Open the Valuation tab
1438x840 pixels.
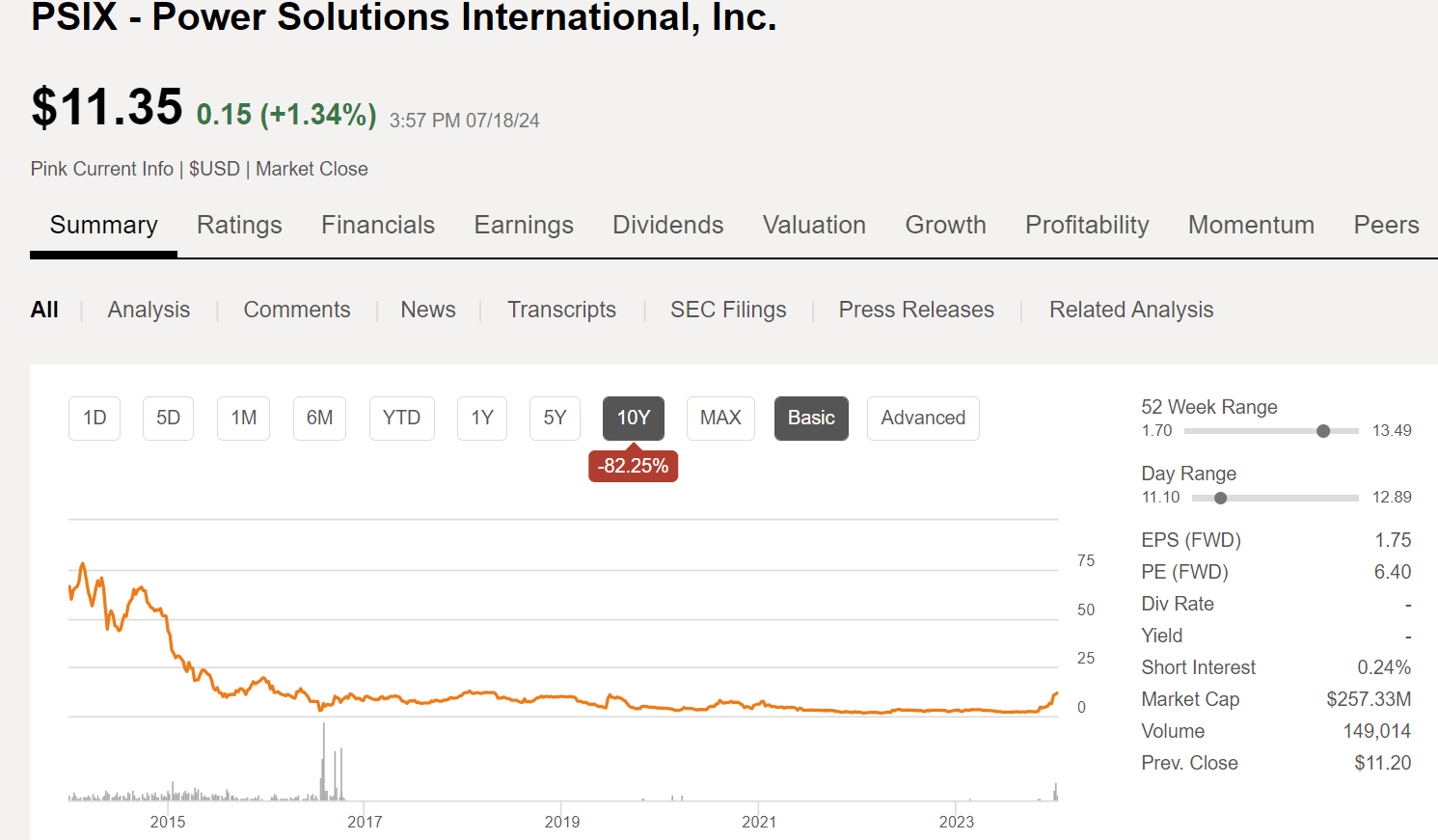814,225
